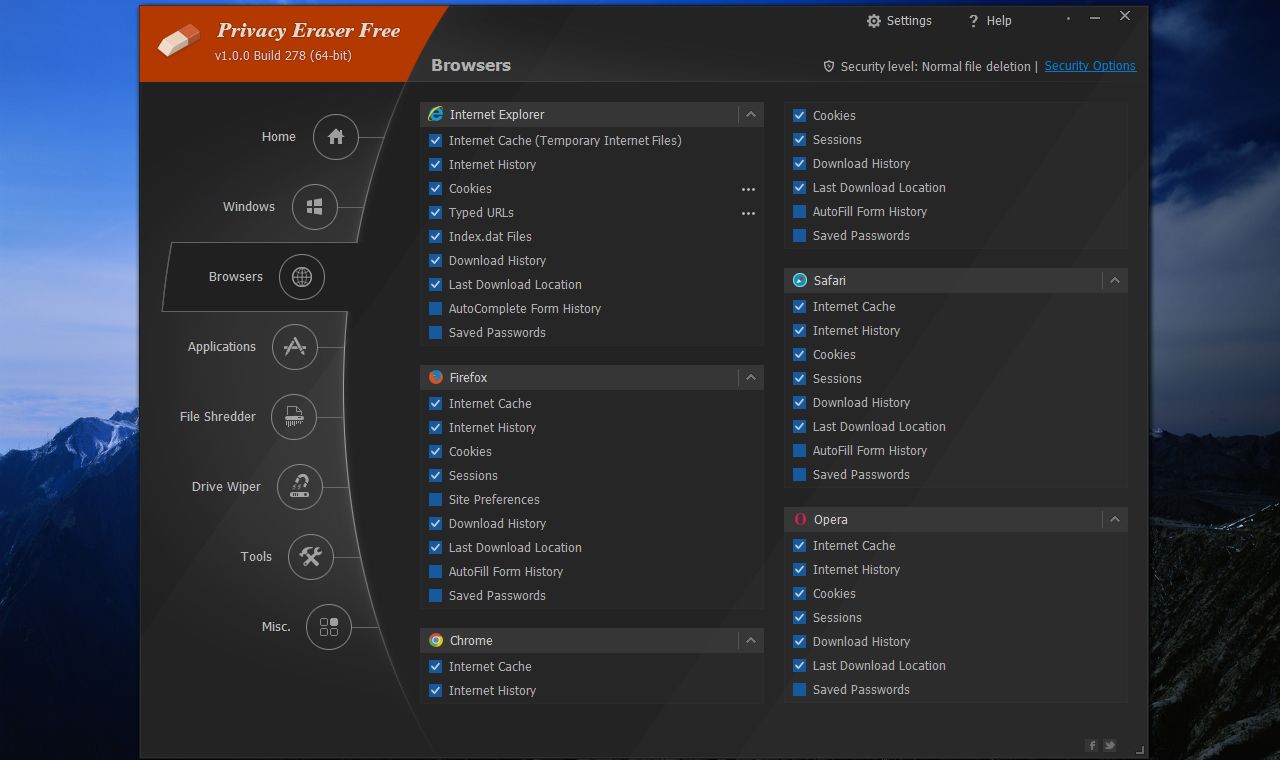Image resolution: width=1280 pixels, height=760 pixels.
Task: Uncheck Firefox Sessions checkbox
Action: click(x=435, y=475)
